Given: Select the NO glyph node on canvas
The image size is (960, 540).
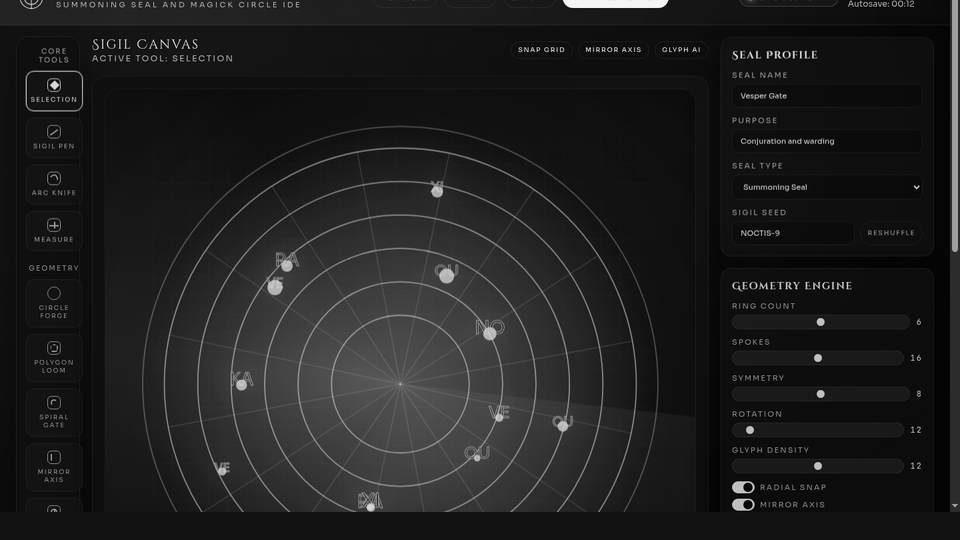Looking at the screenshot, I should click(x=490, y=334).
